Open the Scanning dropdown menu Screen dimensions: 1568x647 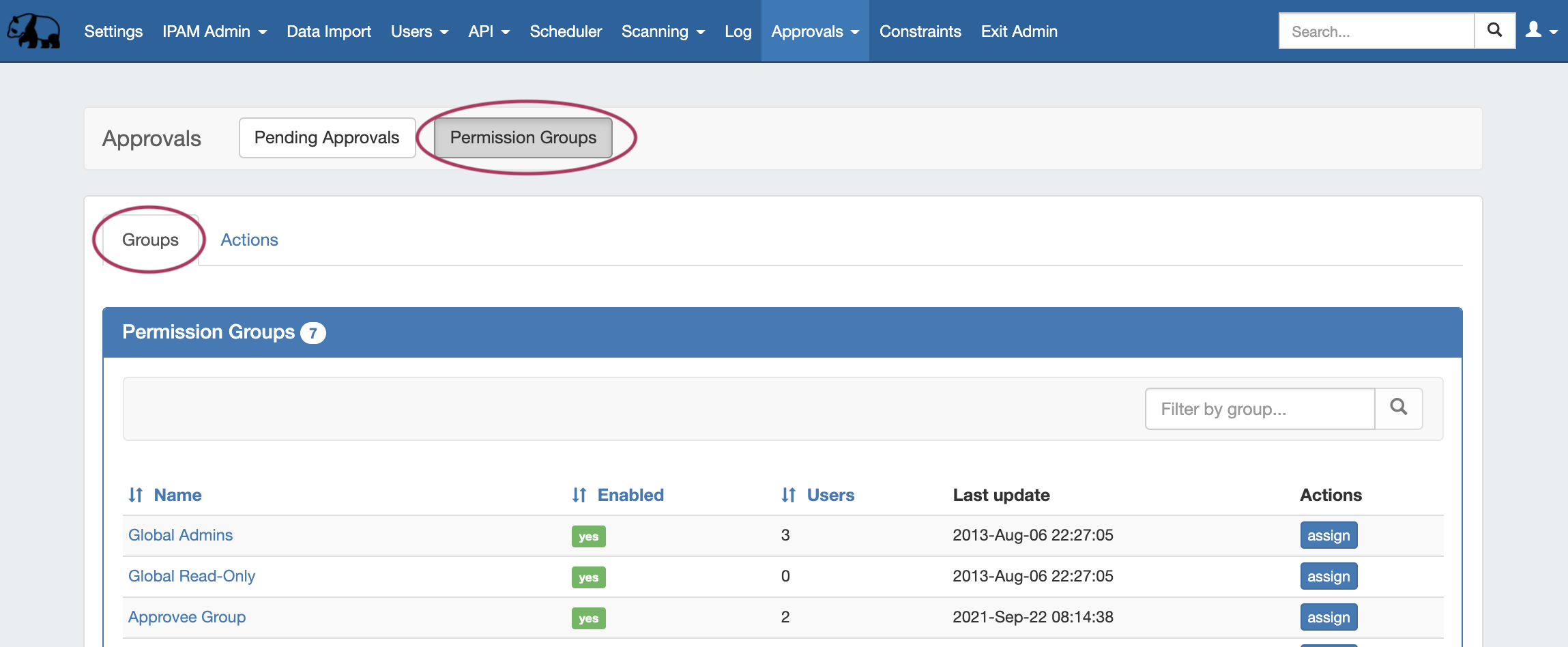tap(663, 31)
